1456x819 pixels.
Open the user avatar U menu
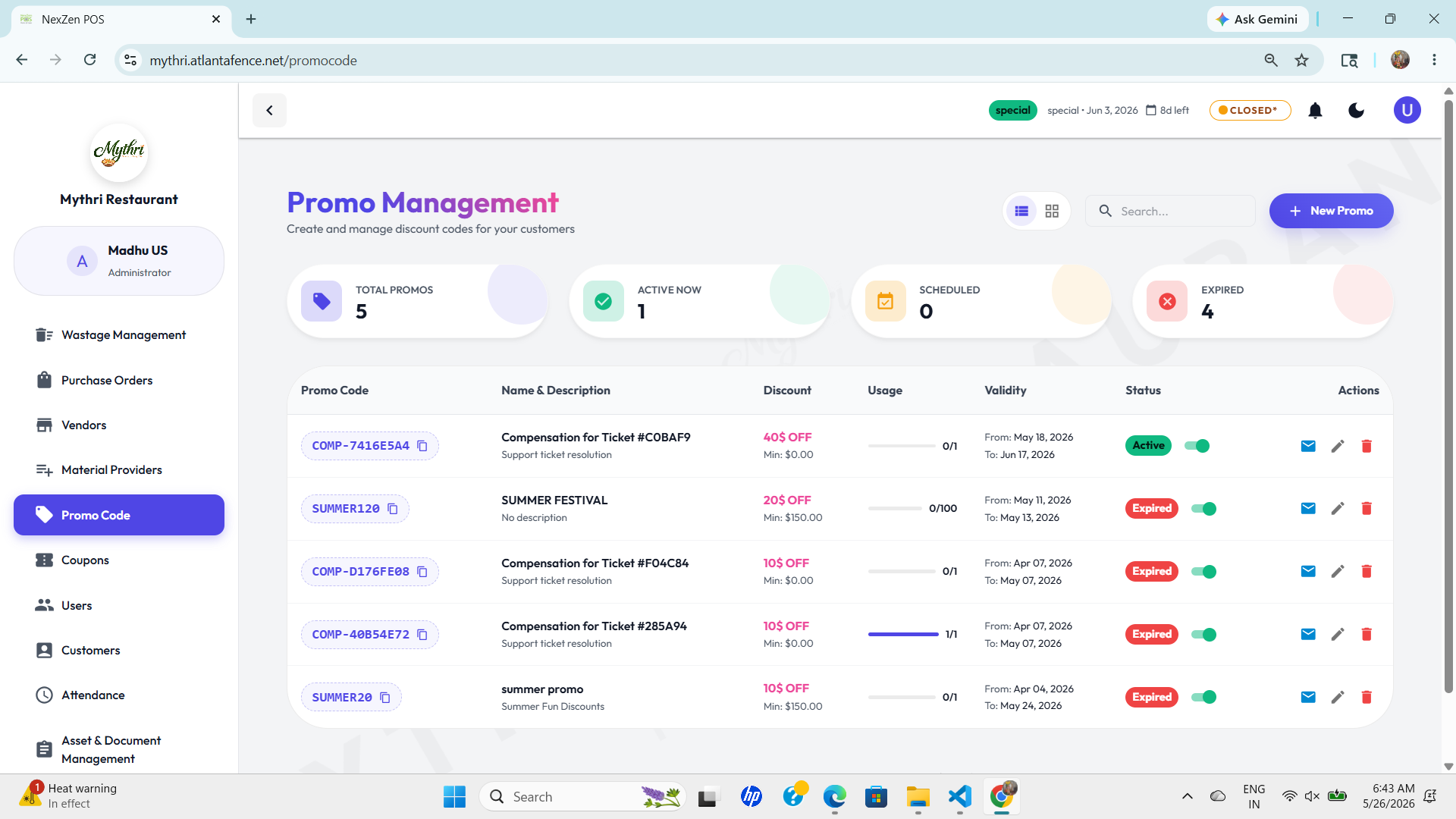pyautogui.click(x=1407, y=111)
